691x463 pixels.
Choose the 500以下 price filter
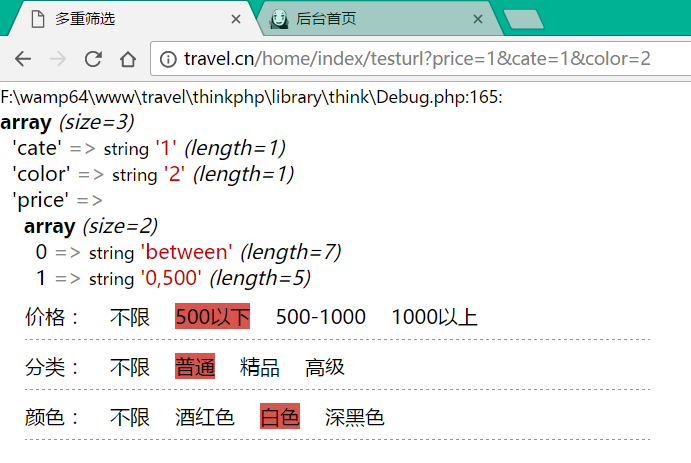[212, 318]
